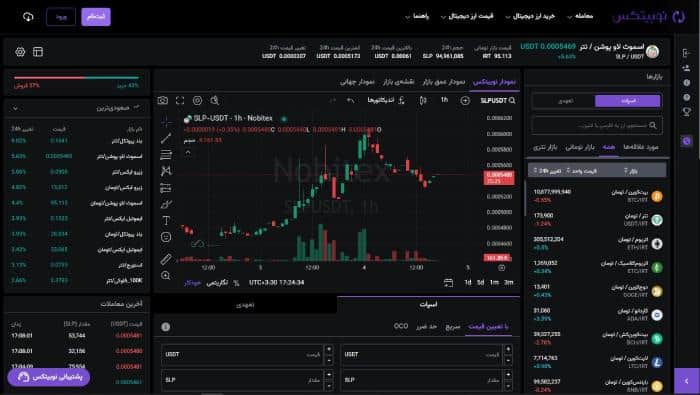The height and width of the screenshot is (395, 700).
Task: Switch markets panel to margin option
Action: (565, 101)
